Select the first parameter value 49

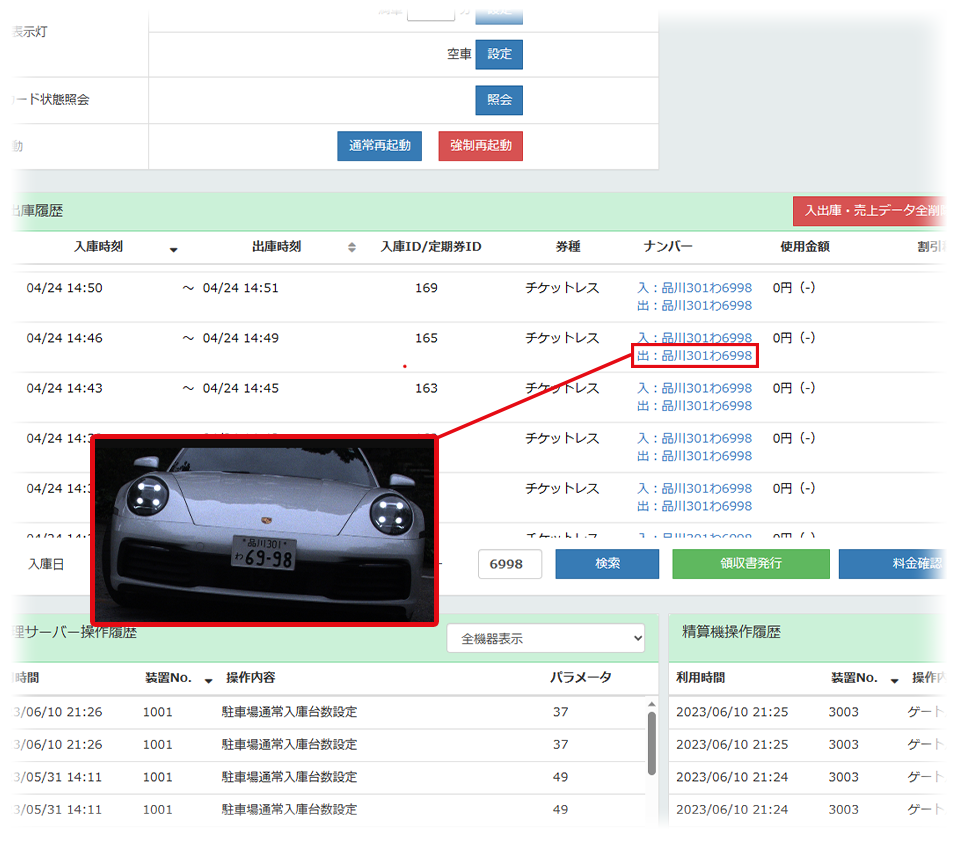560,777
